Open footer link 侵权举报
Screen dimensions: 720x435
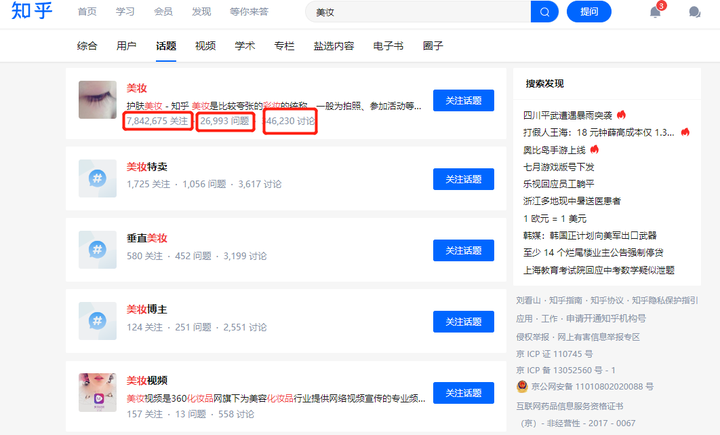[x=532, y=337]
